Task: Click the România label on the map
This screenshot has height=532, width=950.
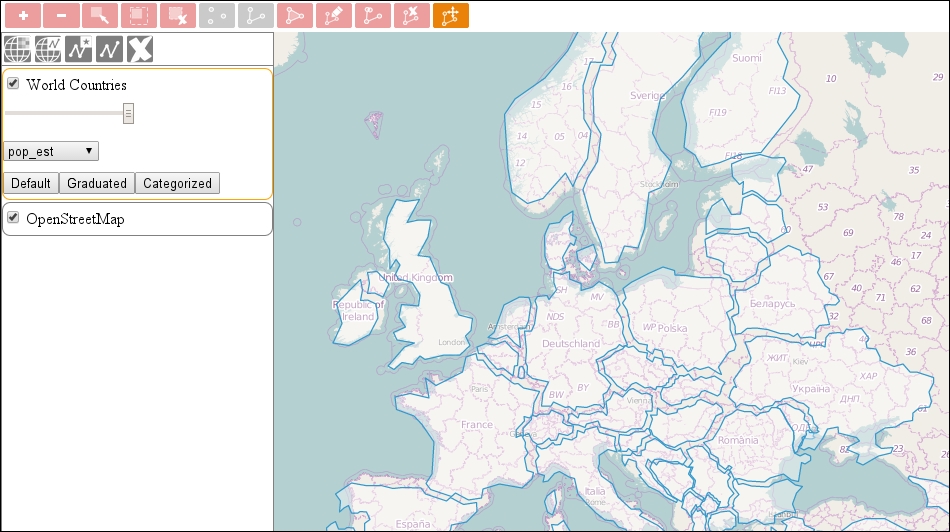Action: 738,441
